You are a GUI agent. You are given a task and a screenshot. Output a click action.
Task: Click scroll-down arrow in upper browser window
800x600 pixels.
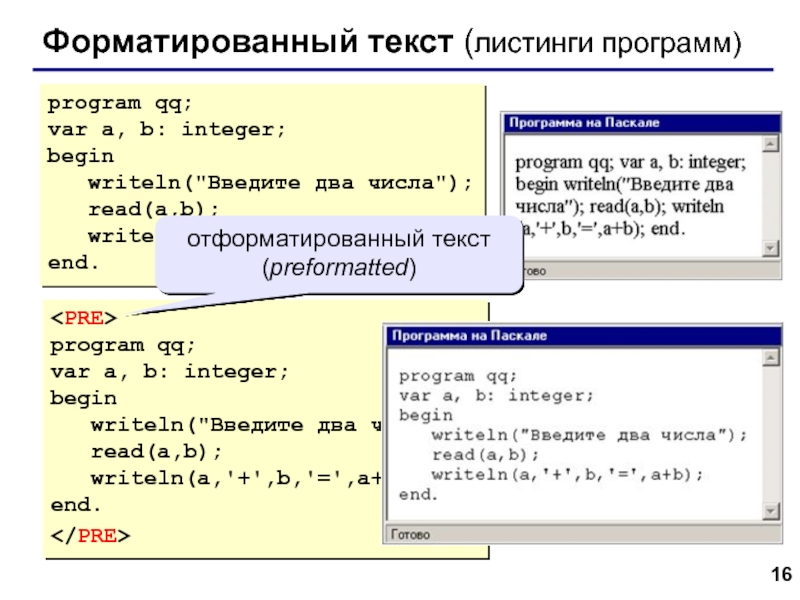click(x=770, y=248)
